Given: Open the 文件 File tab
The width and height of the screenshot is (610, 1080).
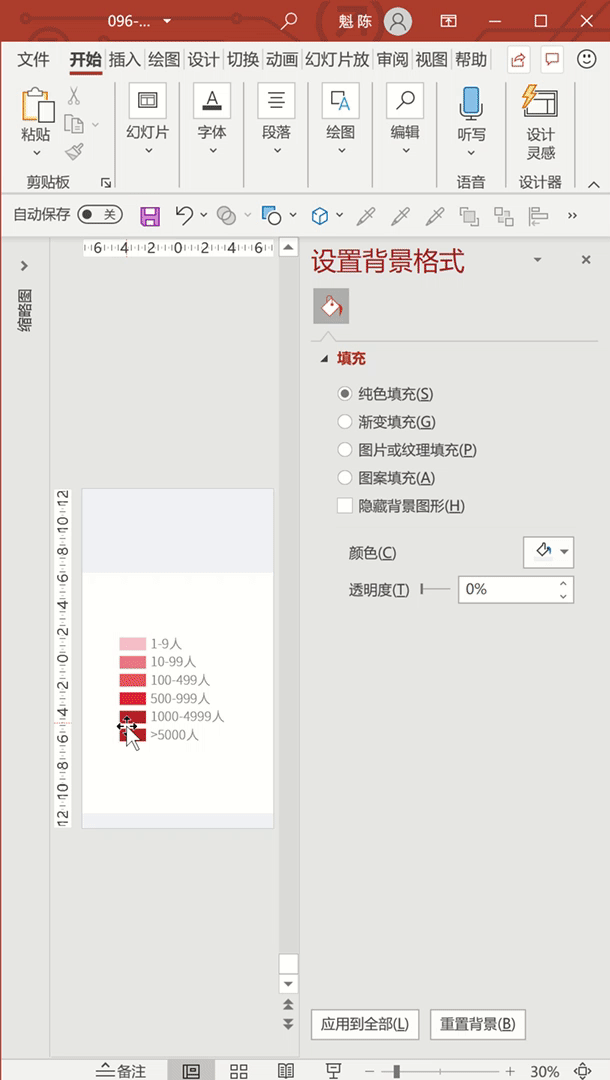Looking at the screenshot, I should click(33, 60).
